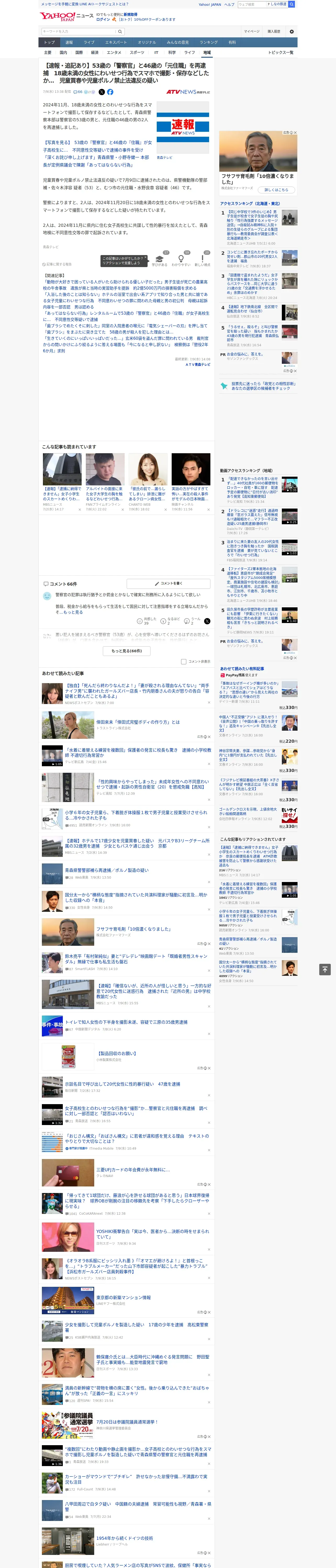Open the トピックス一覧 link
This screenshot has height=1568, width=336.
pos(281,52)
